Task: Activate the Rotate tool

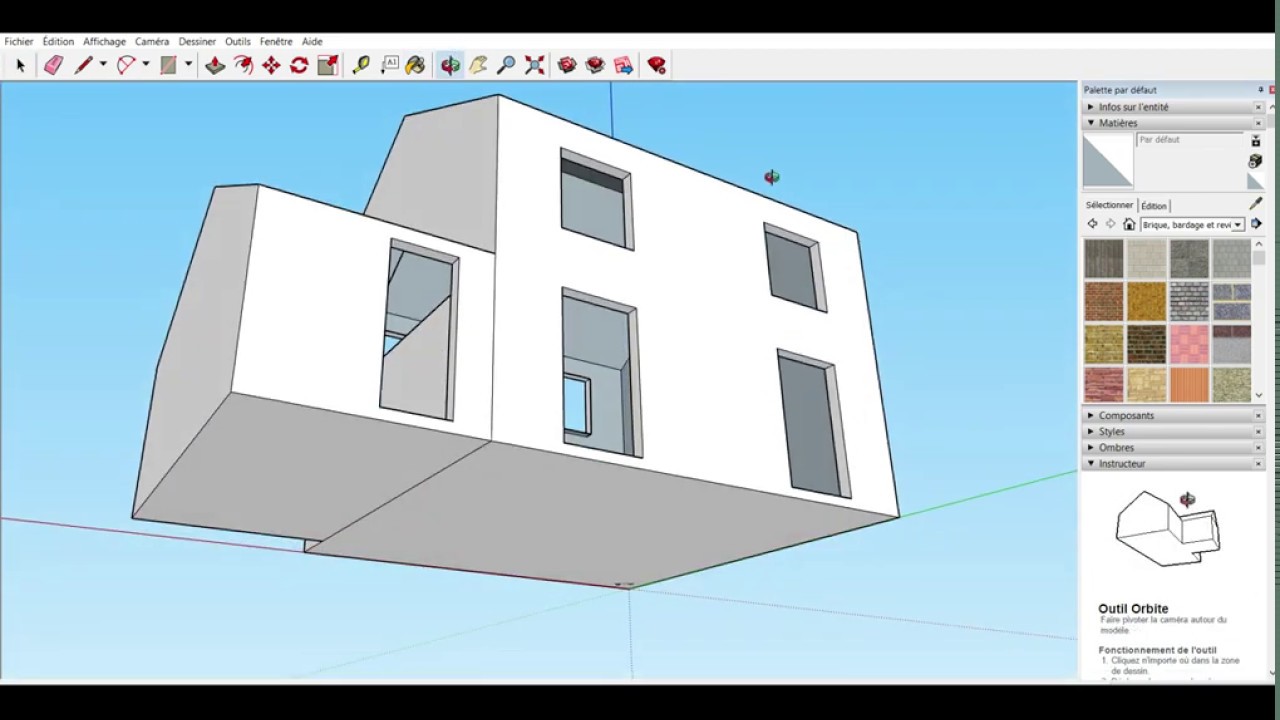Action: coord(299,66)
